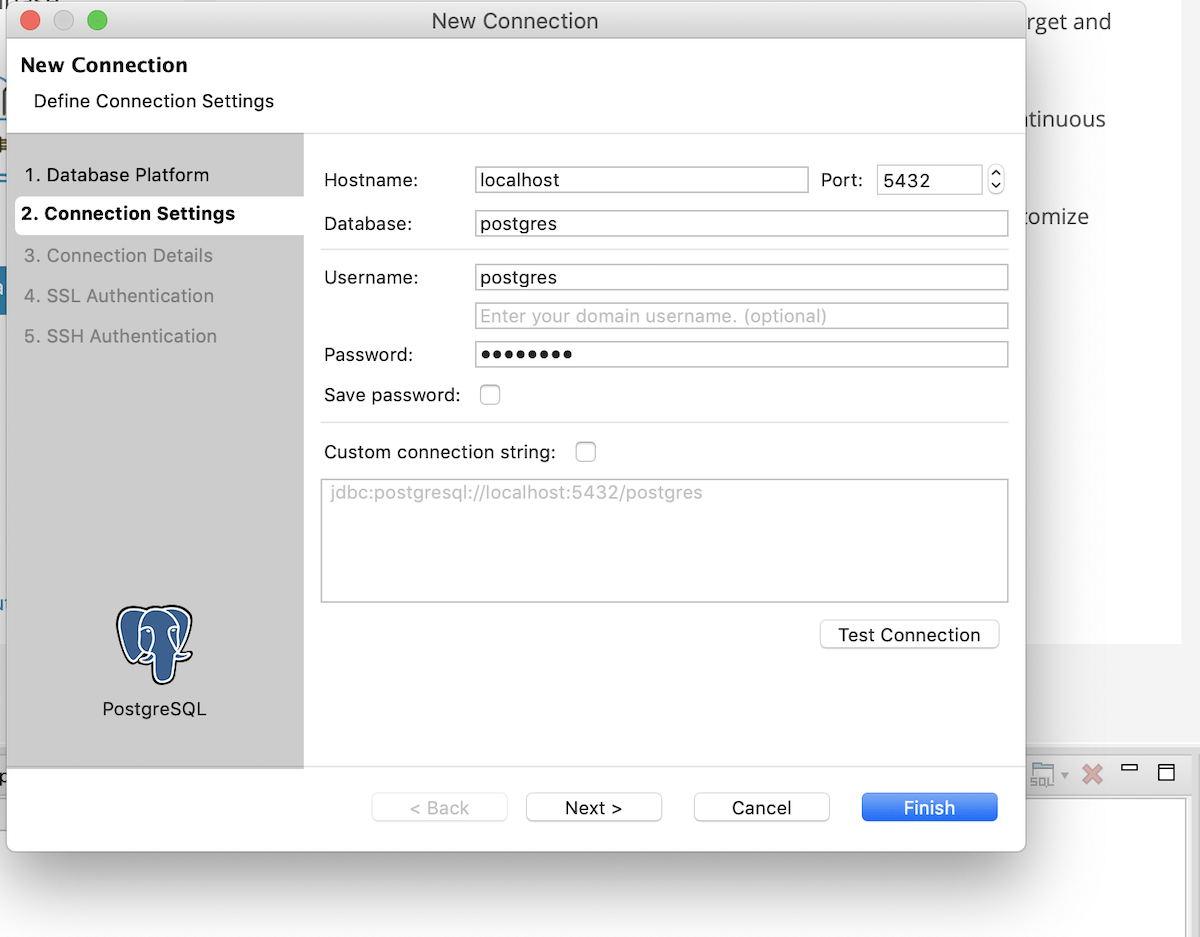
Task: Click inside the Hostname field
Action: [640, 179]
